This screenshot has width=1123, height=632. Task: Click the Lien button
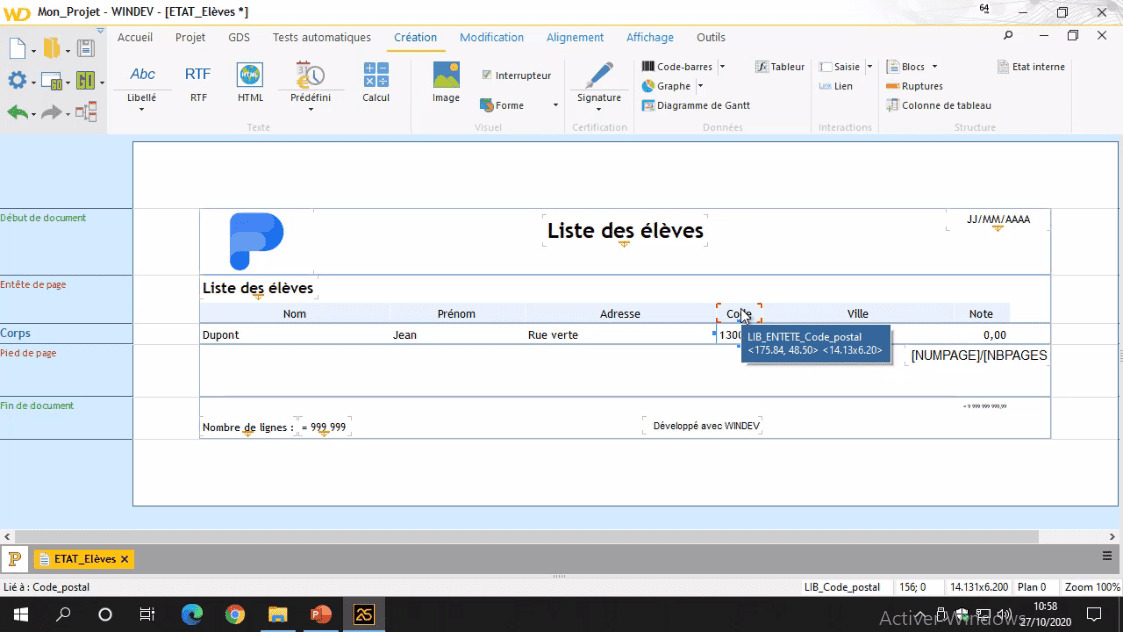tap(838, 85)
